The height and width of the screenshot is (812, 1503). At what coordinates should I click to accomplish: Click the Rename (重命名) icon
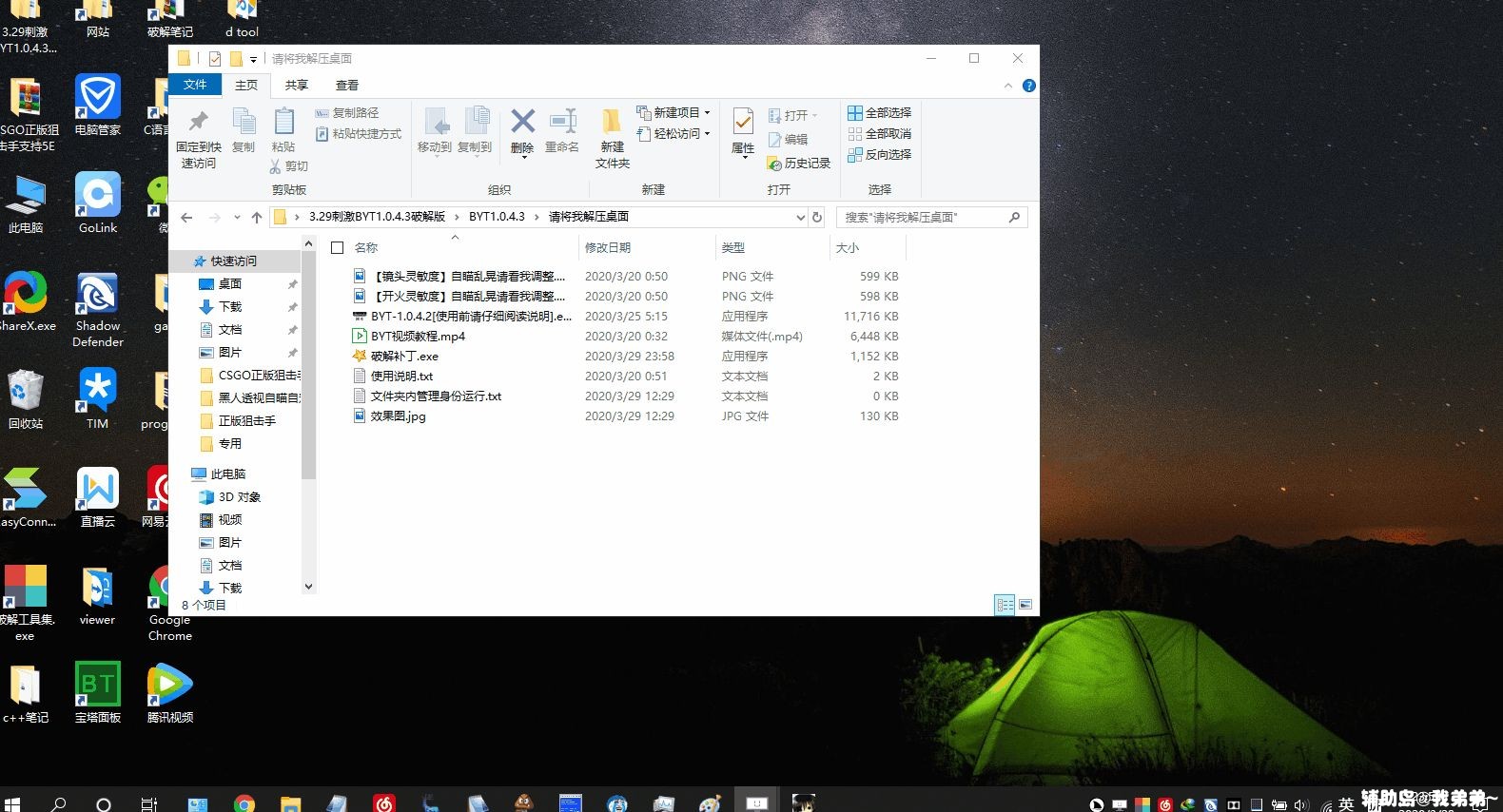(x=562, y=121)
